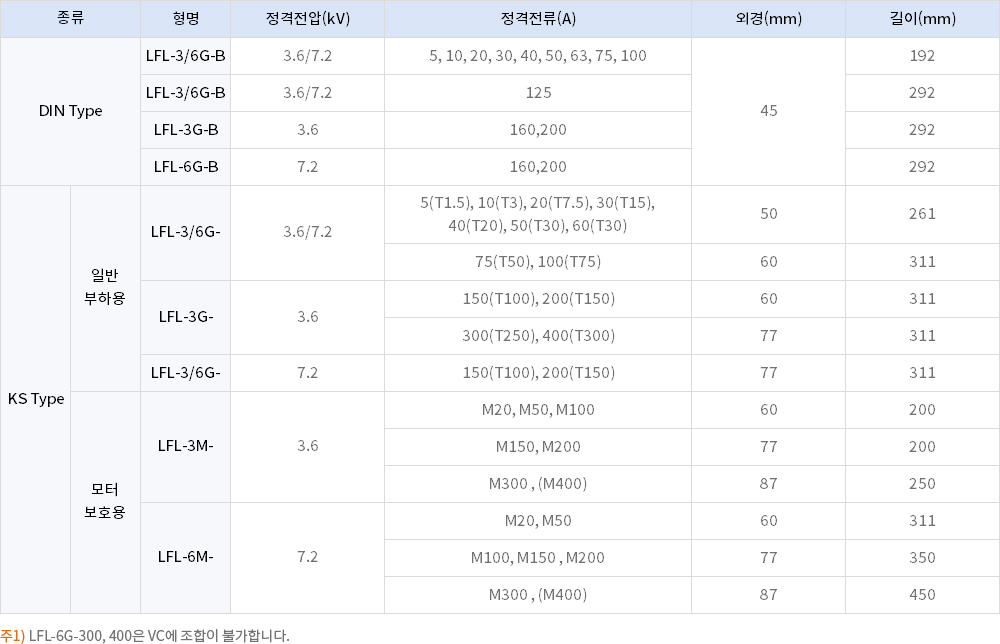The height and width of the screenshot is (644, 1000).
Task: Click the 종류 column header
Action: click(x=70, y=19)
